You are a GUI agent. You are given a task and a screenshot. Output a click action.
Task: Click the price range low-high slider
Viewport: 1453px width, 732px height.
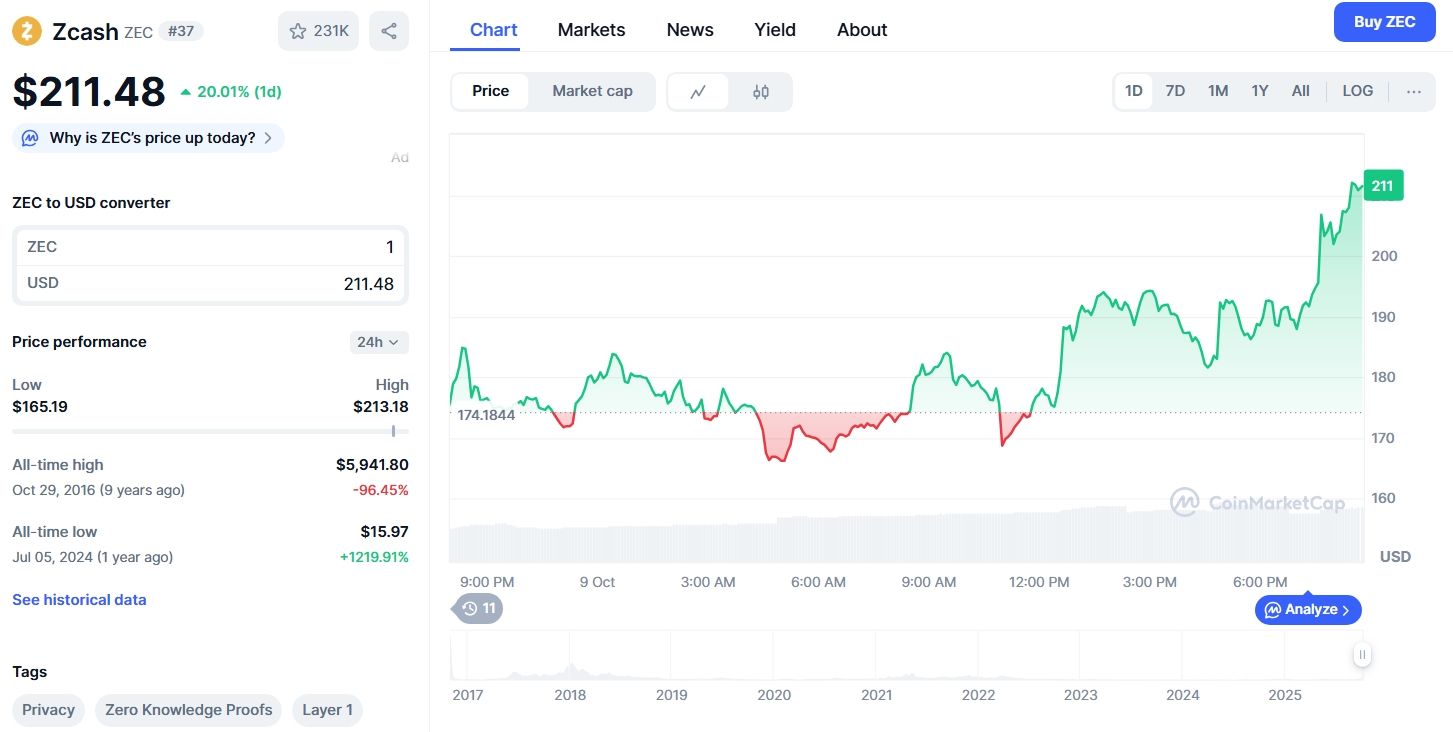pos(210,431)
